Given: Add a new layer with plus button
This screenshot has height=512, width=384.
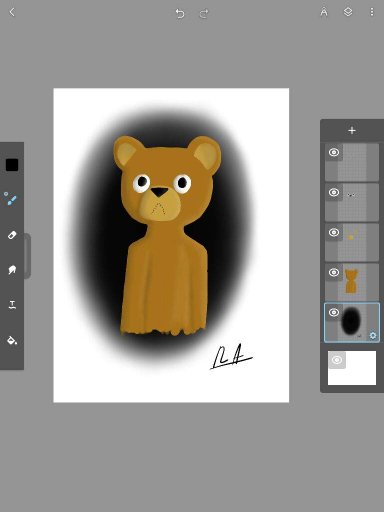Looking at the screenshot, I should [352, 130].
